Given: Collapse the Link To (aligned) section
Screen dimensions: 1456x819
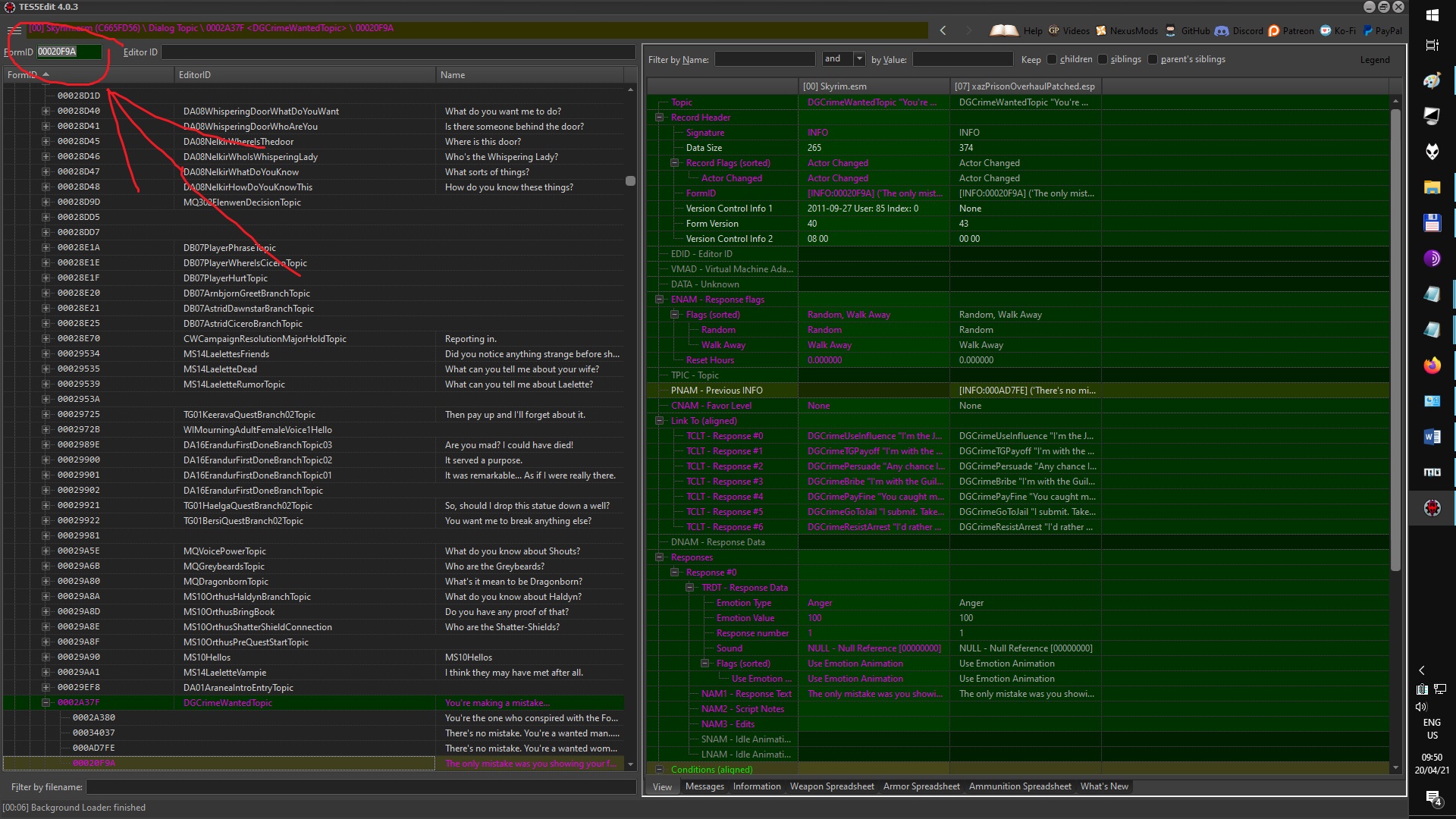Looking at the screenshot, I should [x=659, y=421].
